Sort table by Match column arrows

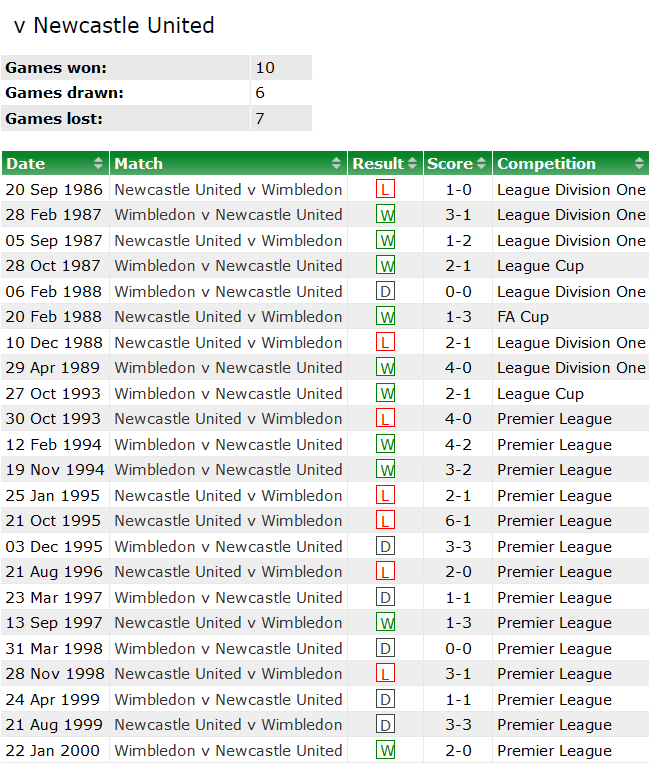(x=337, y=164)
